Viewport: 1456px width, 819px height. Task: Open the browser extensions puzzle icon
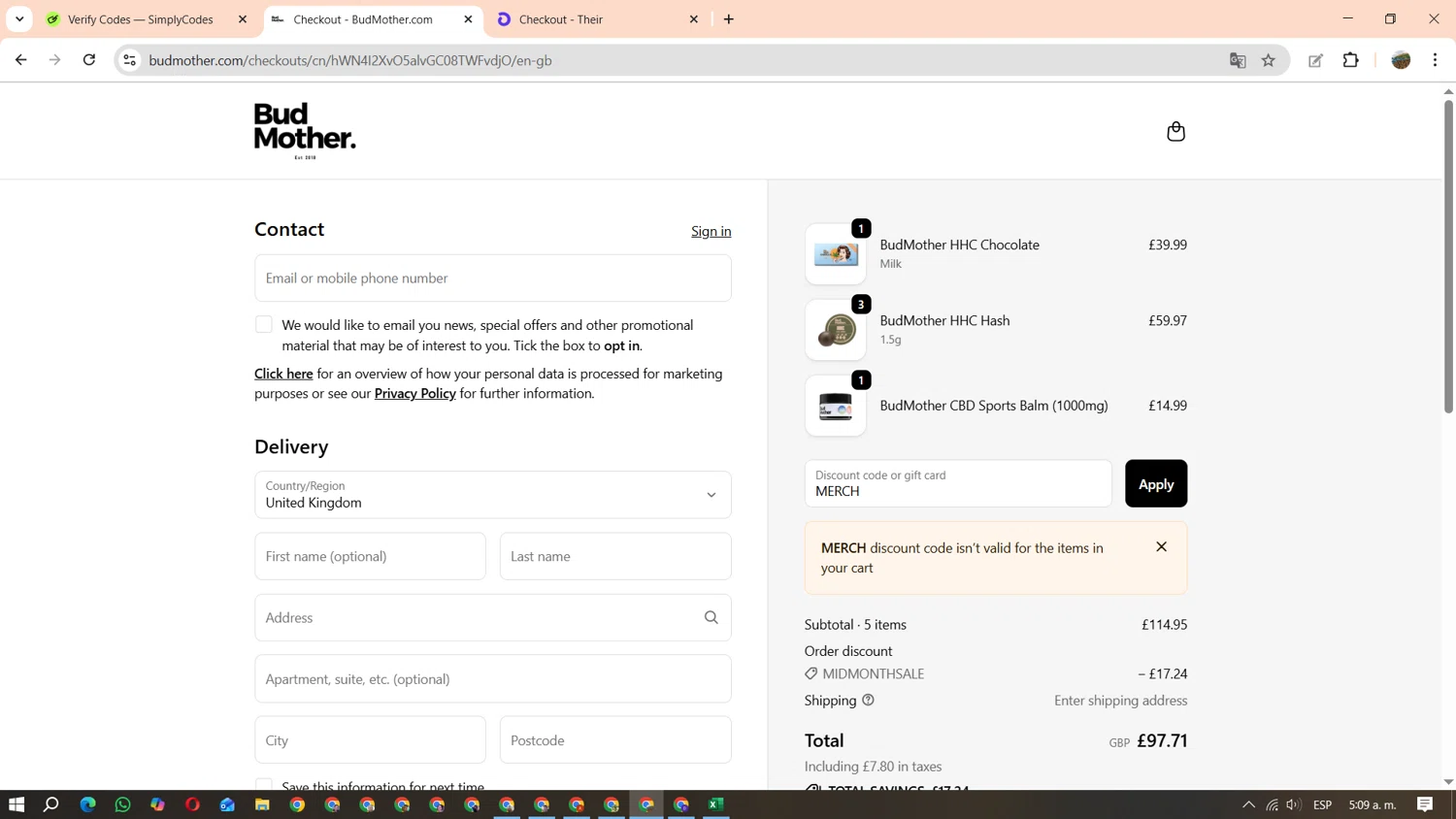point(1350,60)
